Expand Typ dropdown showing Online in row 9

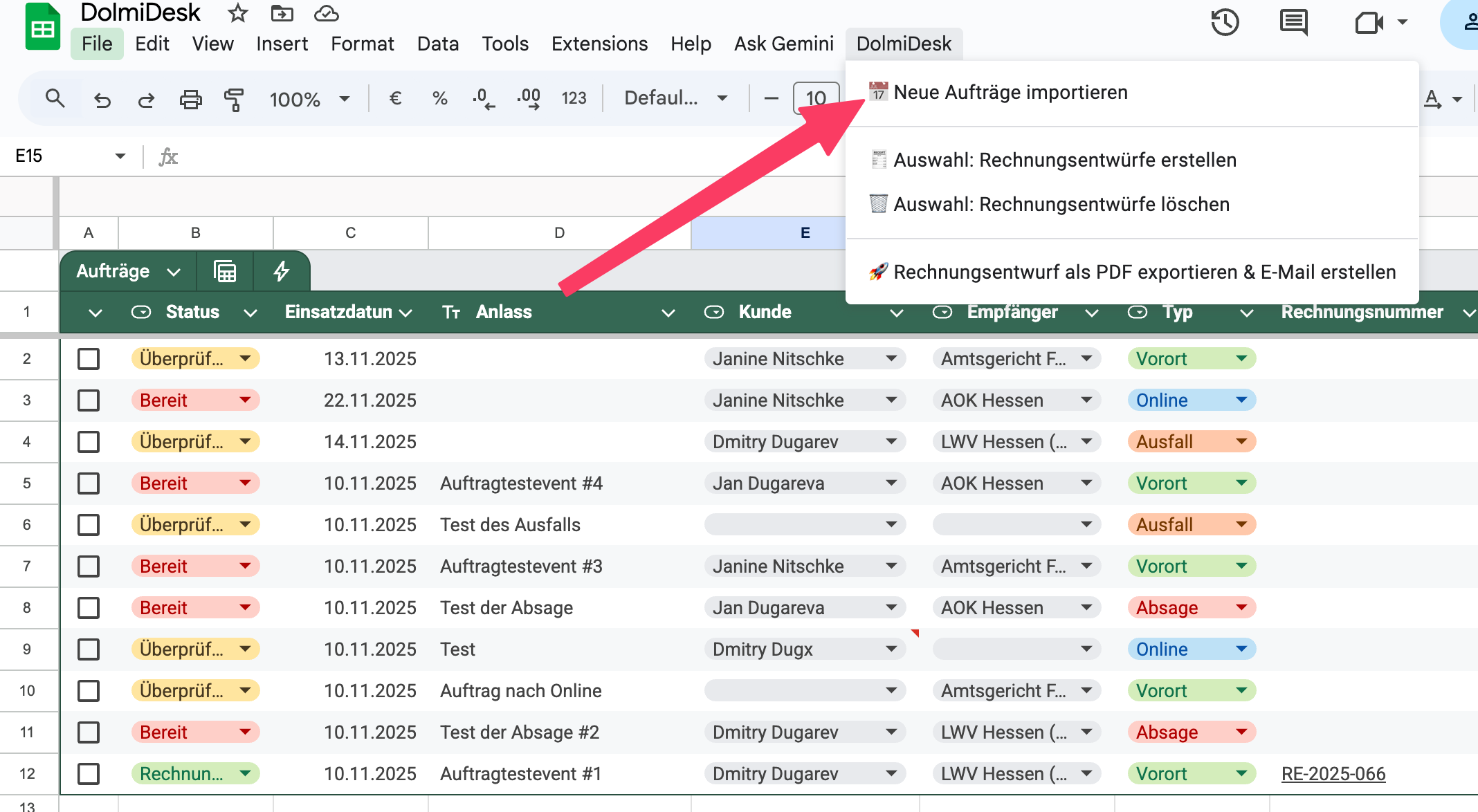pos(1241,649)
